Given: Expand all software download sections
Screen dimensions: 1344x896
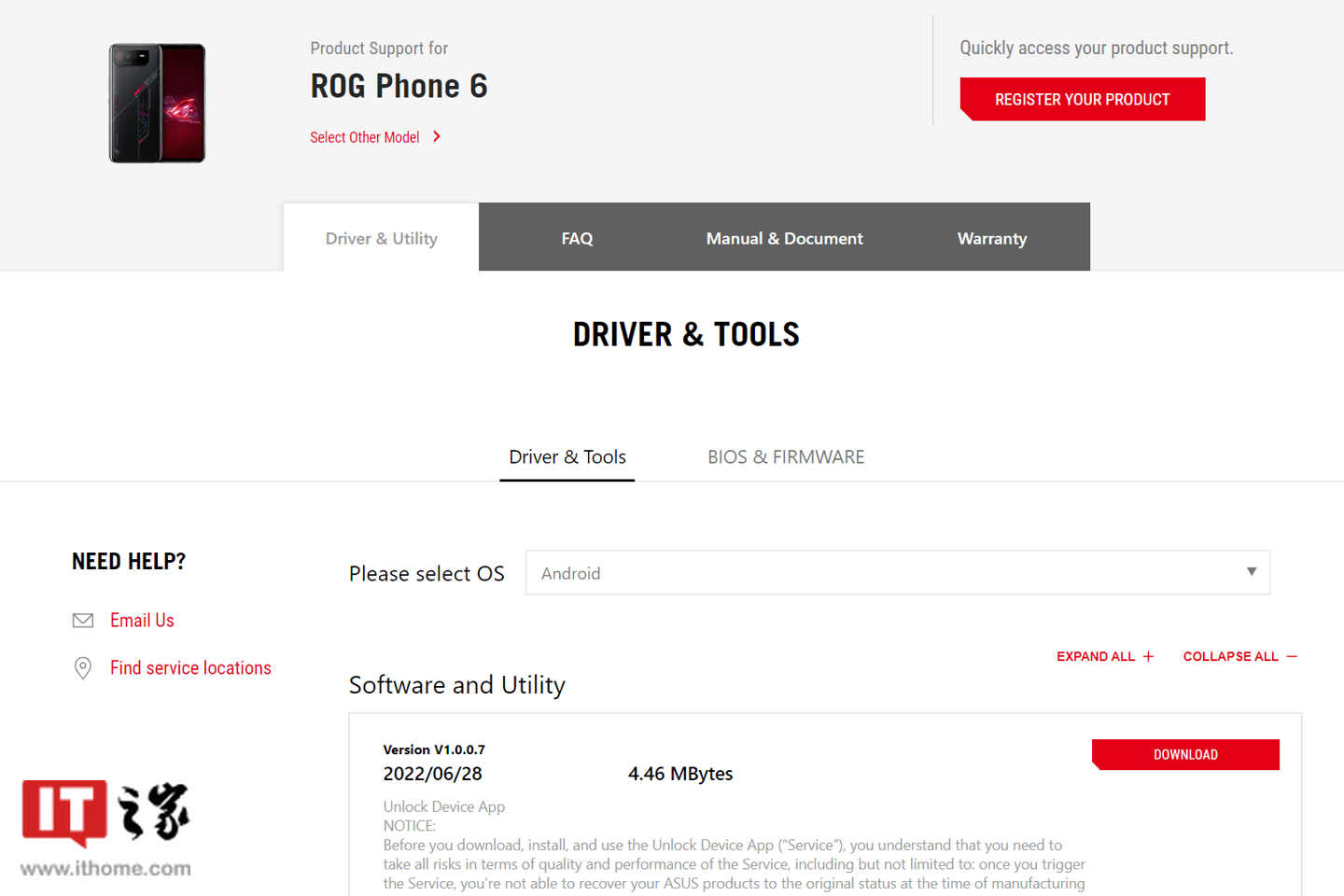Looking at the screenshot, I should coord(1105,656).
